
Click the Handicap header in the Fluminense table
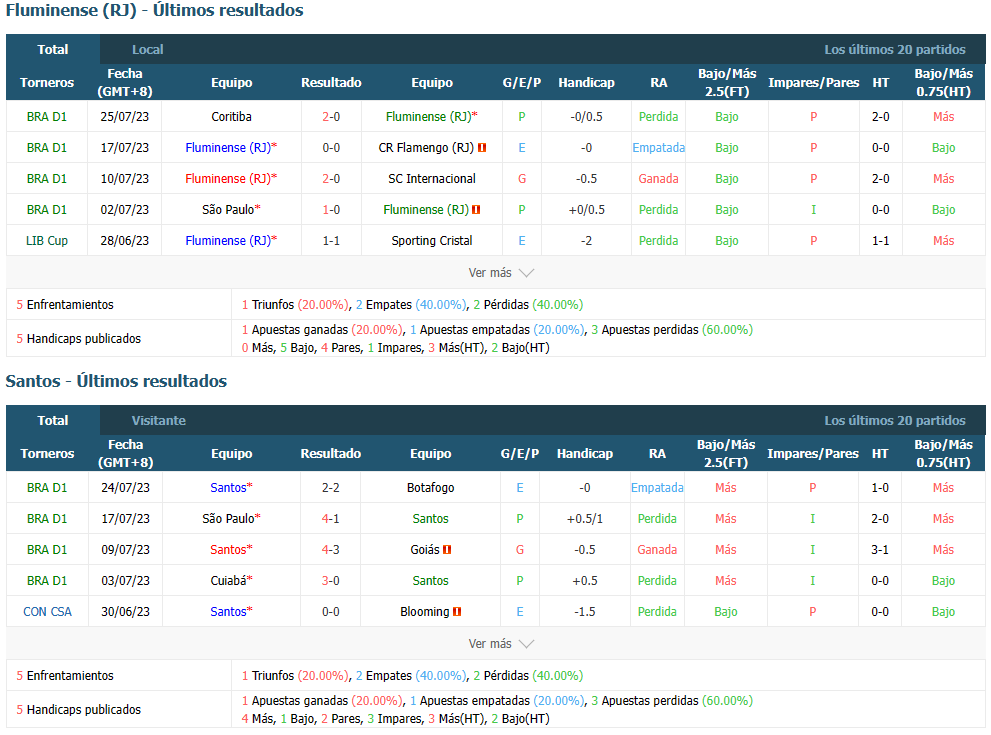[587, 82]
